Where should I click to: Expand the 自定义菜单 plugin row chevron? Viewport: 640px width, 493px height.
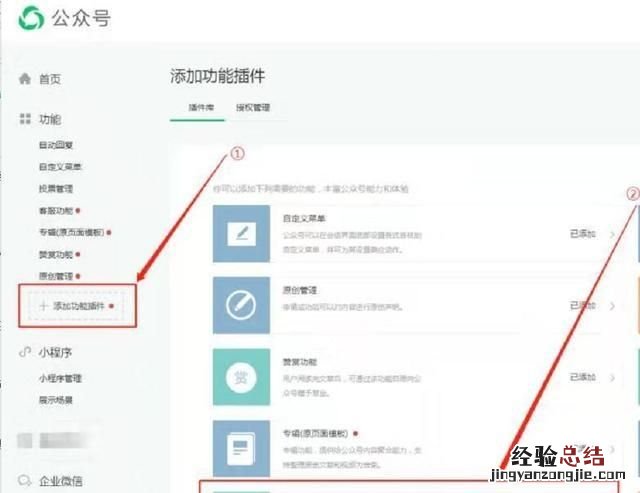pos(612,234)
